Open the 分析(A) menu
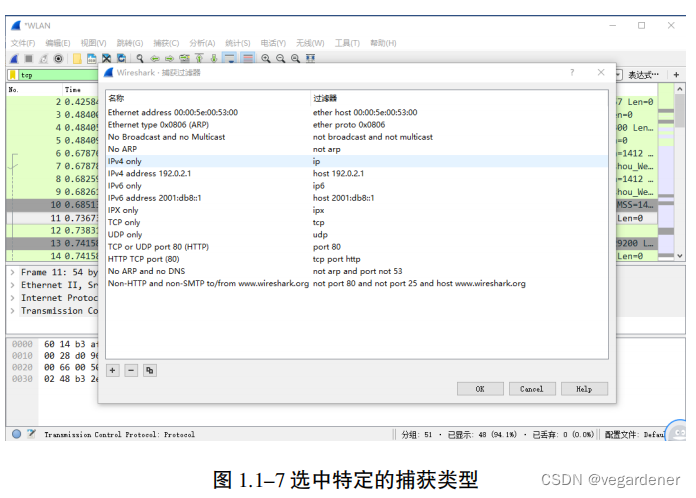 202,43
